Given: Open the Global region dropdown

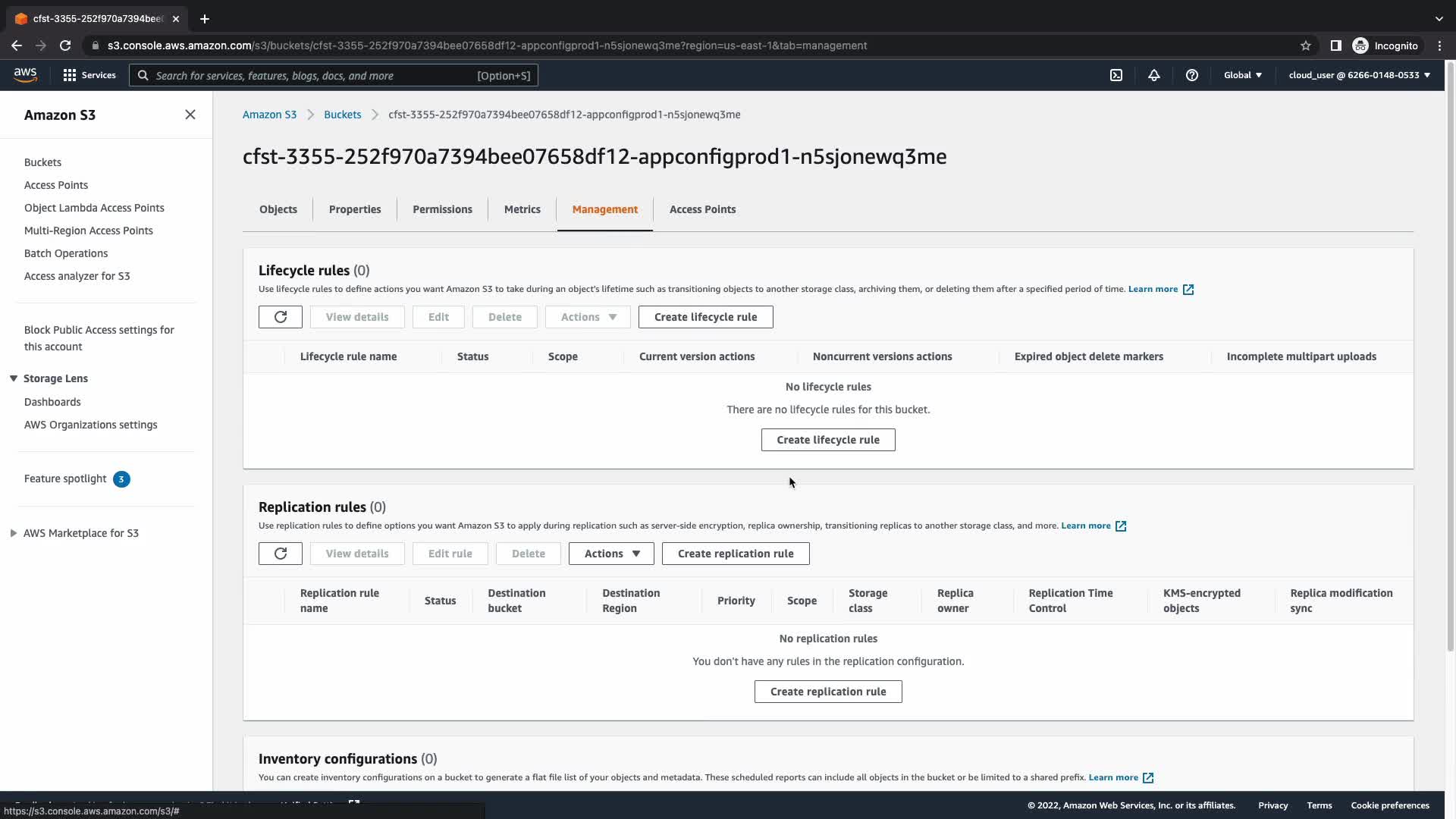Looking at the screenshot, I should coord(1242,75).
